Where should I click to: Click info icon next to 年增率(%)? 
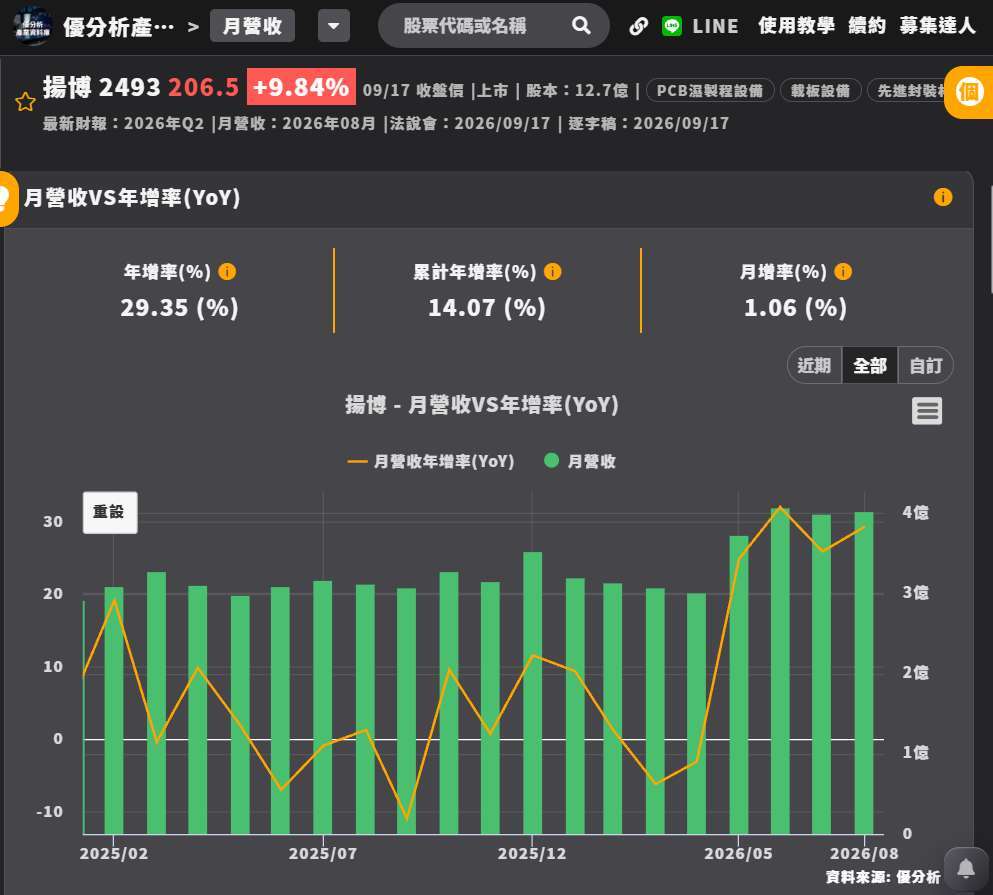pos(227,272)
